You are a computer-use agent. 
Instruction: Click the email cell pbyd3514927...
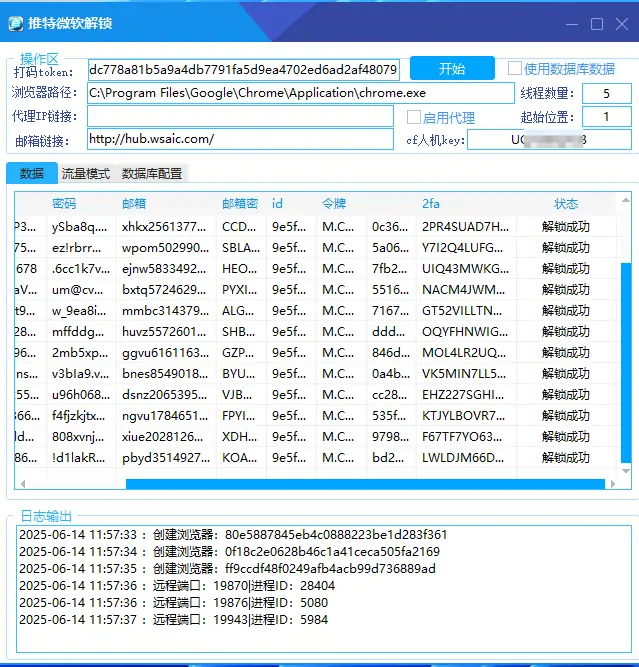[165, 458]
